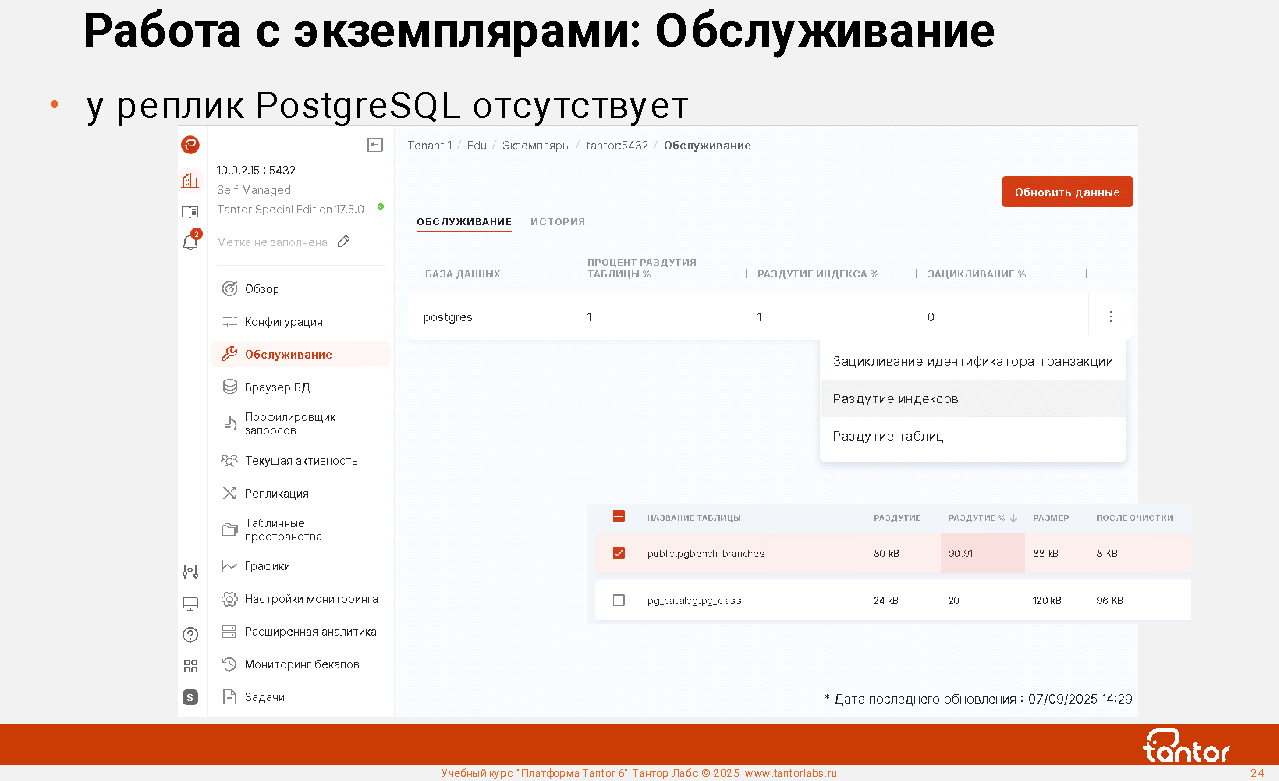Image resolution: width=1279 pixels, height=781 pixels.
Task: Uncheck the public.pgbench_branches row checkbox
Action: 618,553
